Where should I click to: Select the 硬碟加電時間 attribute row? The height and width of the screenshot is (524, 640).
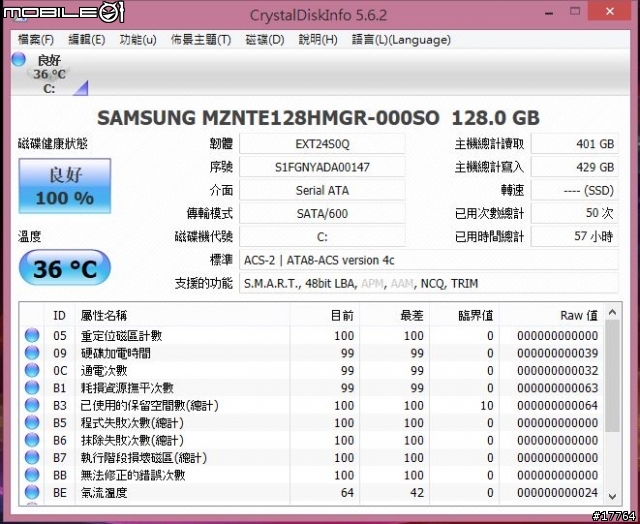pyautogui.click(x=312, y=353)
